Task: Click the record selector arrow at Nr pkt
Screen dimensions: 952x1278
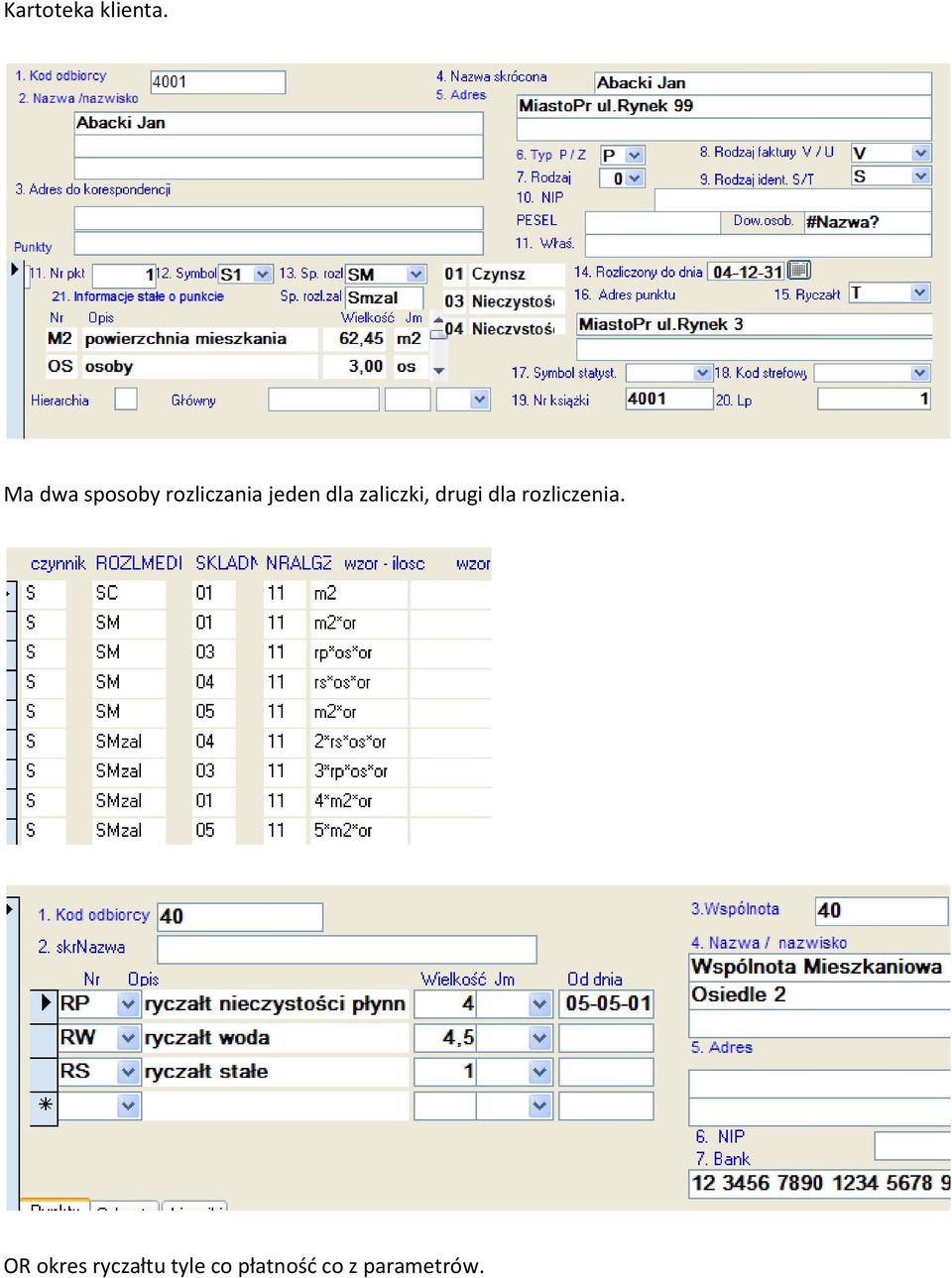Action: [x=14, y=270]
